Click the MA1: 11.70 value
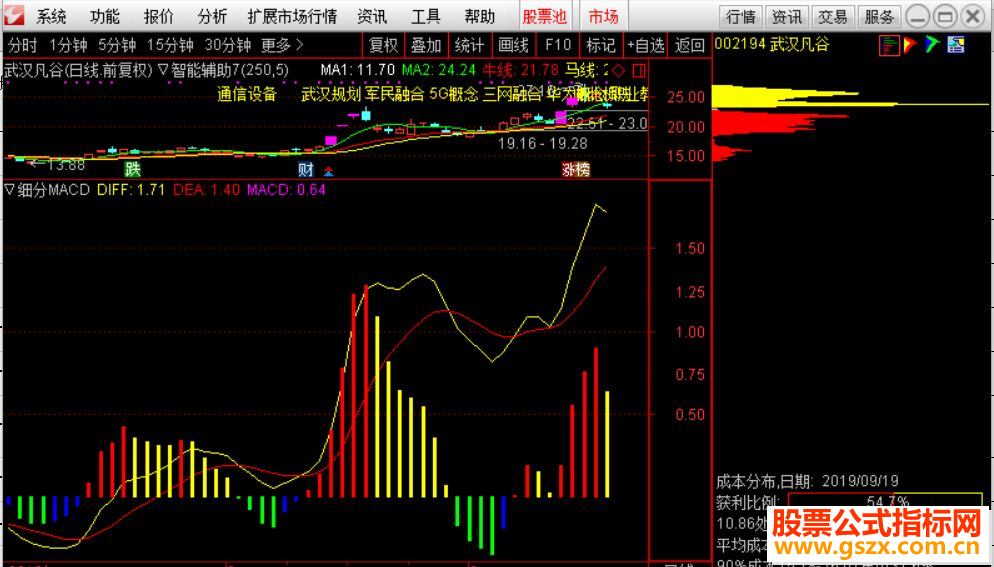This screenshot has height=567, width=994. coord(358,69)
